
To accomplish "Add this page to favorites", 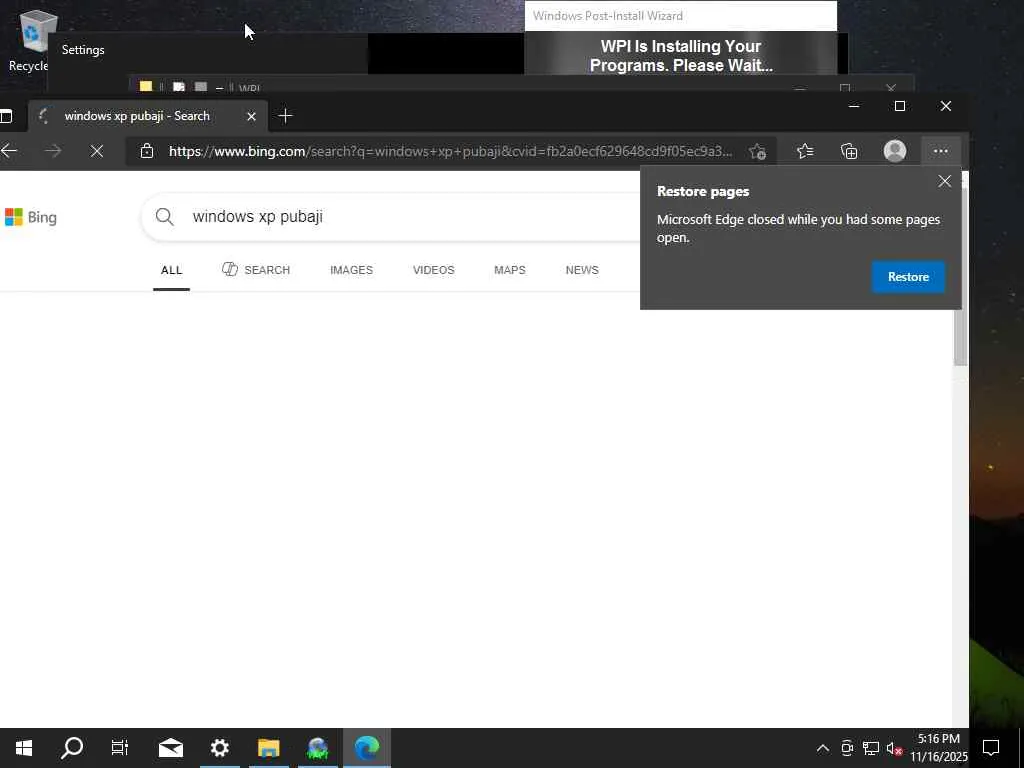I will [758, 152].
